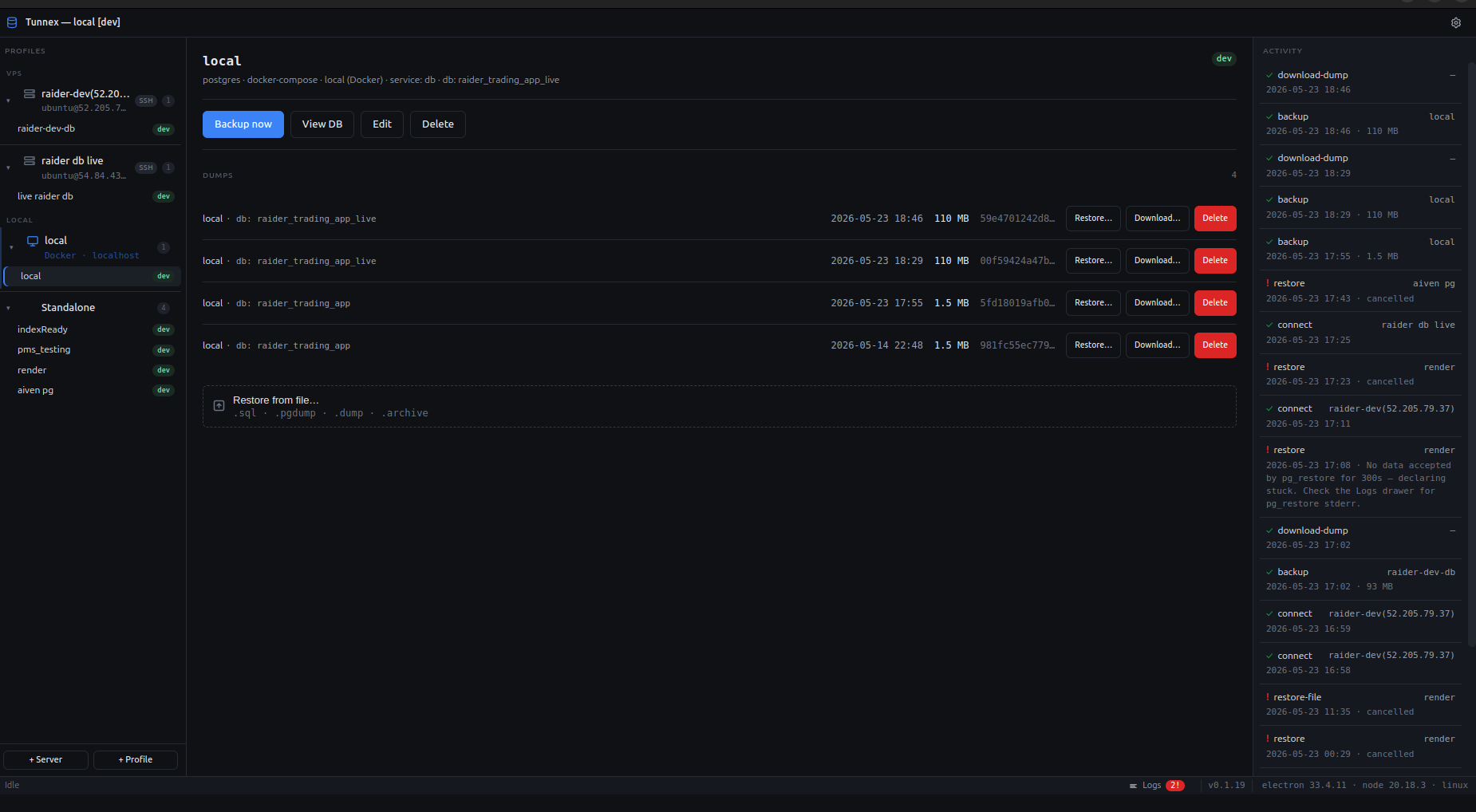Click the backup raider-dev-db 93 MB entry
This screenshot has width=1476, height=812.
(1360, 579)
